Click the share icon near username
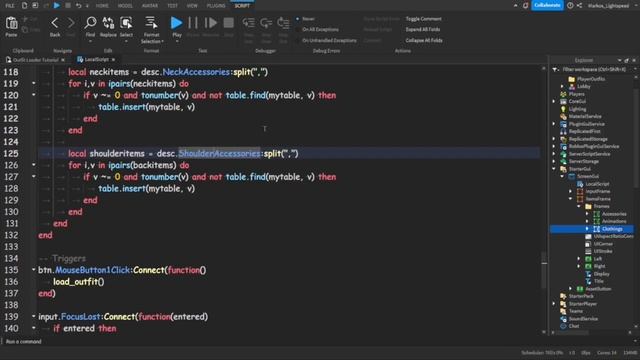640x360 pixels. [x=580, y=5]
